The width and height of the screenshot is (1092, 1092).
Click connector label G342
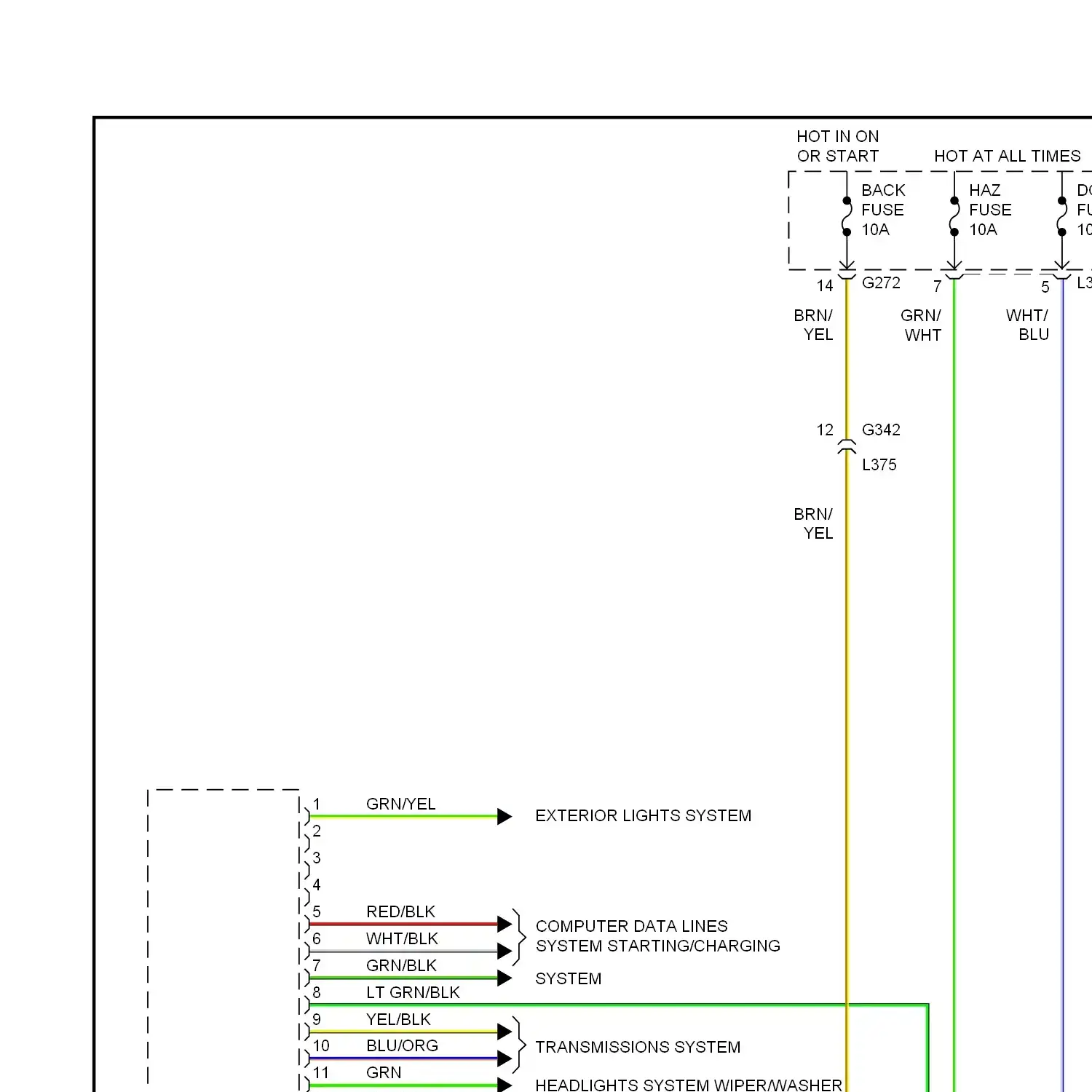tap(881, 430)
